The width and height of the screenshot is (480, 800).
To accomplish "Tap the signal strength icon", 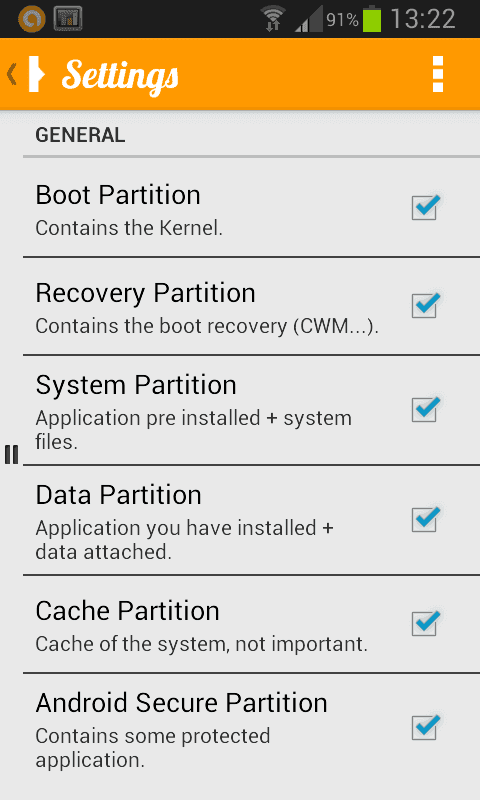I will tap(309, 19).
